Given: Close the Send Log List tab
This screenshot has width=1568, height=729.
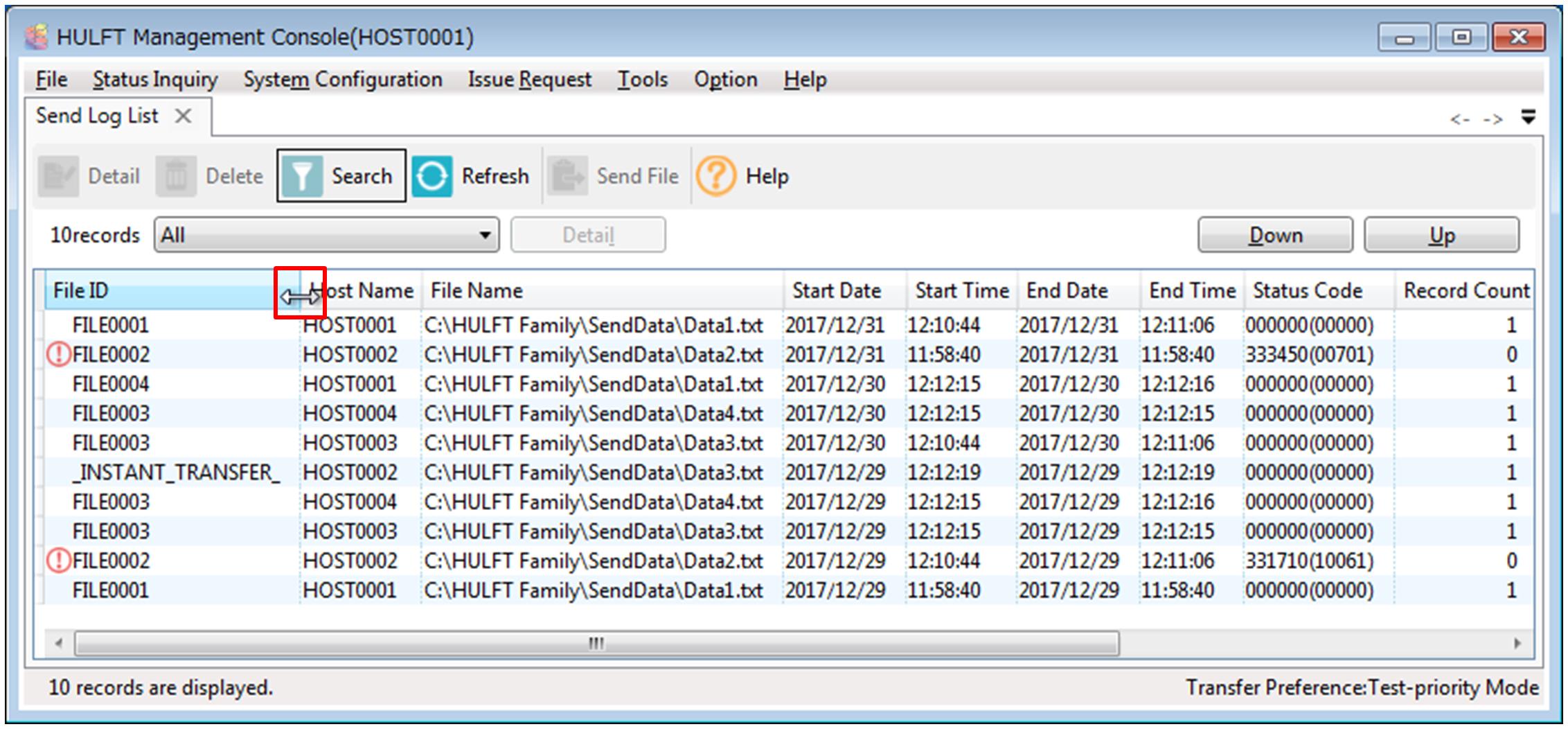Looking at the screenshot, I should click(x=183, y=116).
